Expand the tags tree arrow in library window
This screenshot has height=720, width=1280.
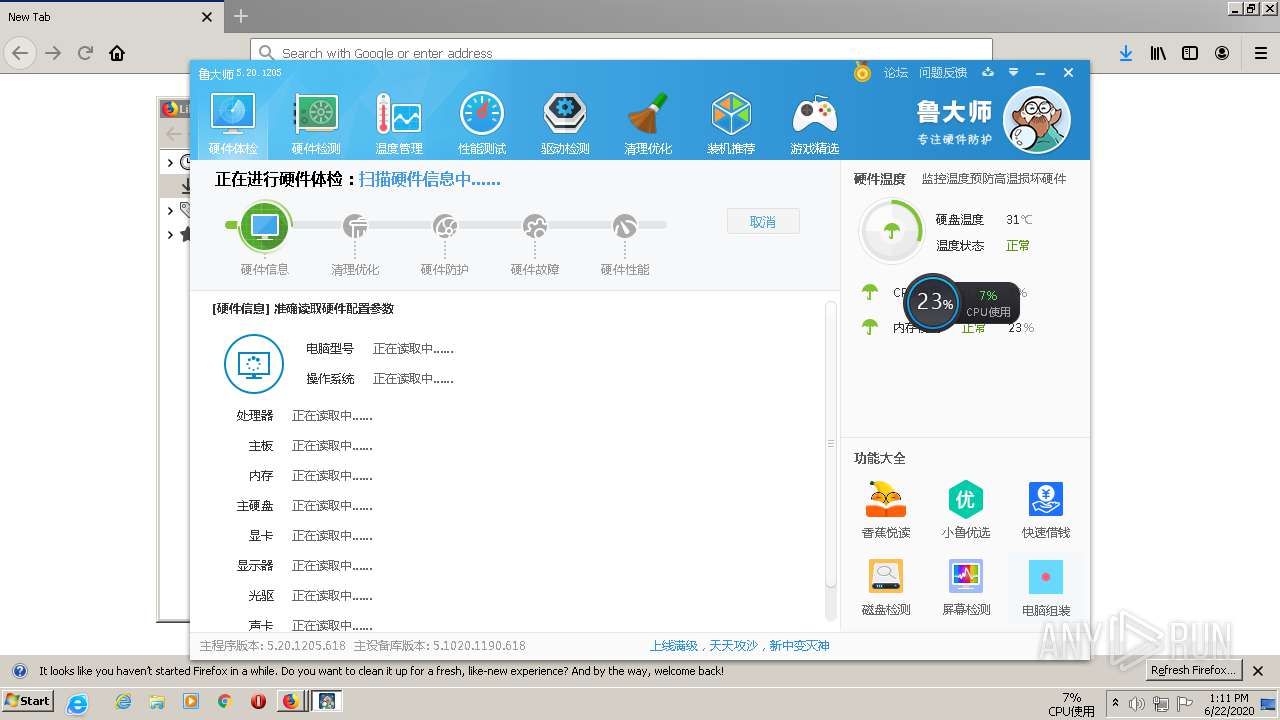[171, 210]
